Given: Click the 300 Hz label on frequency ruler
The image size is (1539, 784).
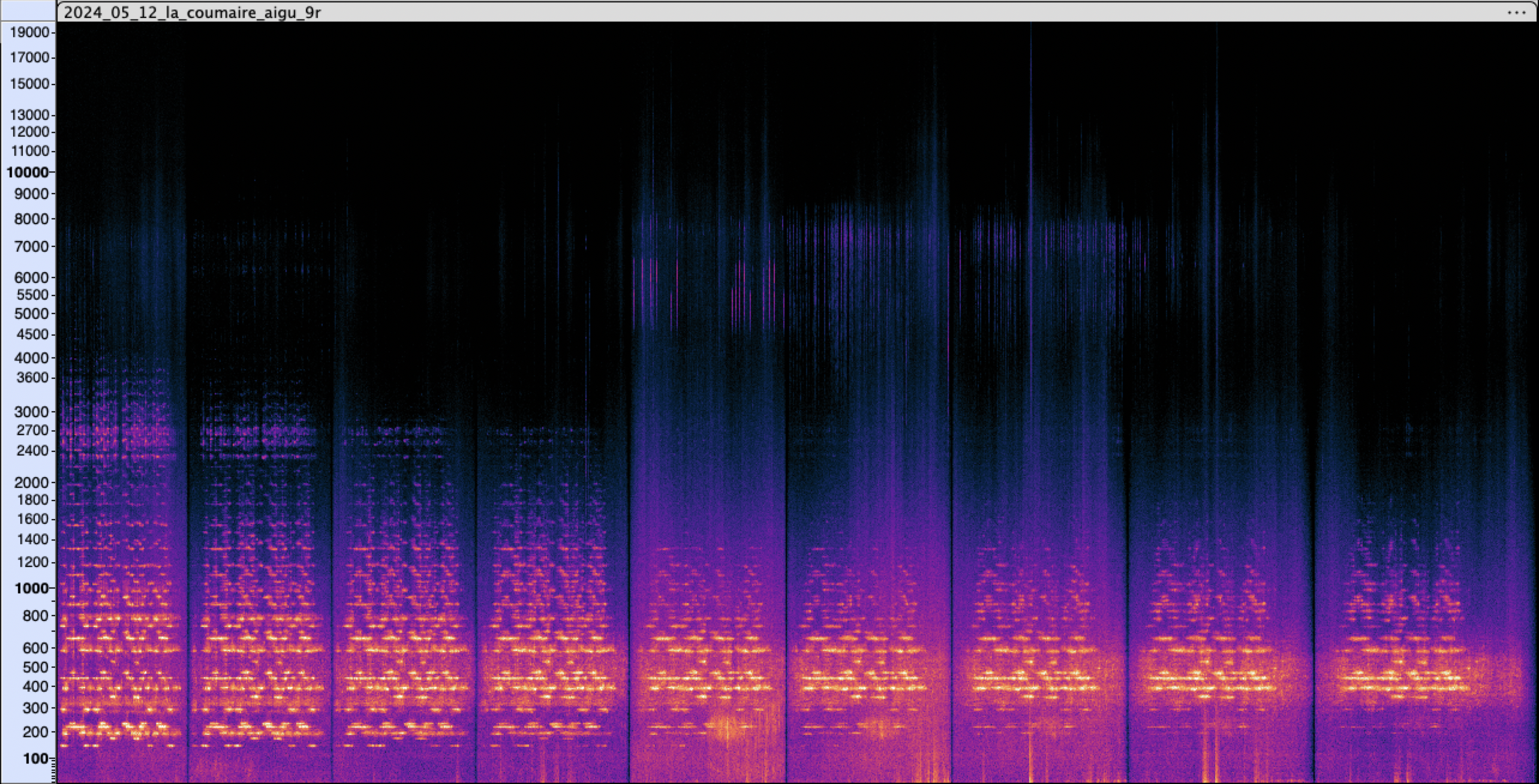Looking at the screenshot, I should click(x=36, y=708).
